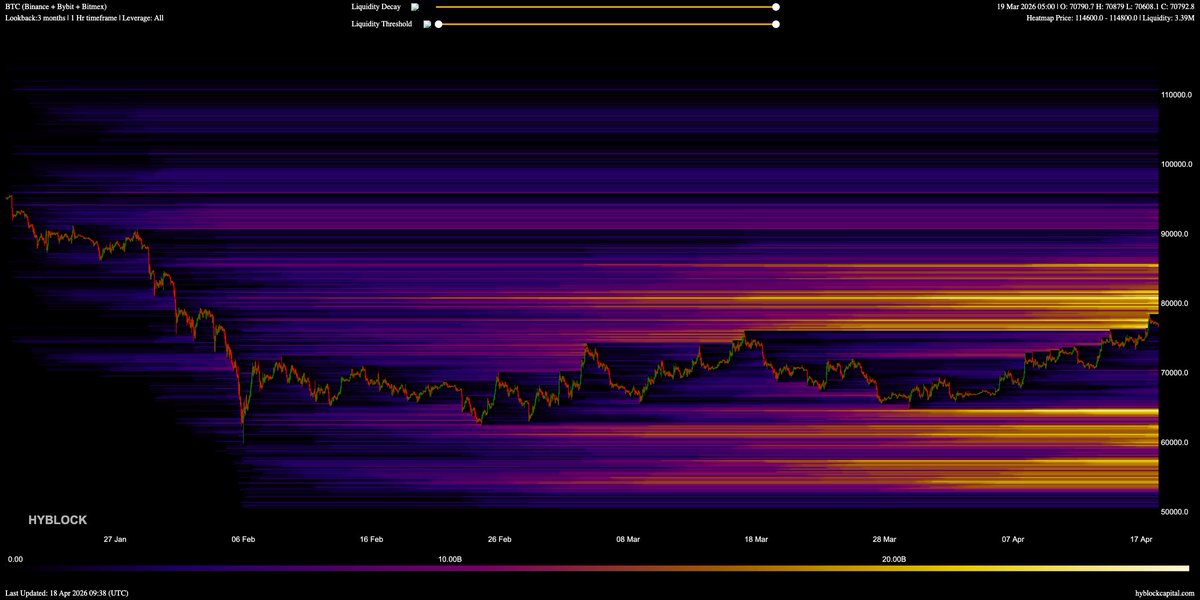
Task: Click the right Liquidity Threshold slider handle
Action: tap(776, 24)
